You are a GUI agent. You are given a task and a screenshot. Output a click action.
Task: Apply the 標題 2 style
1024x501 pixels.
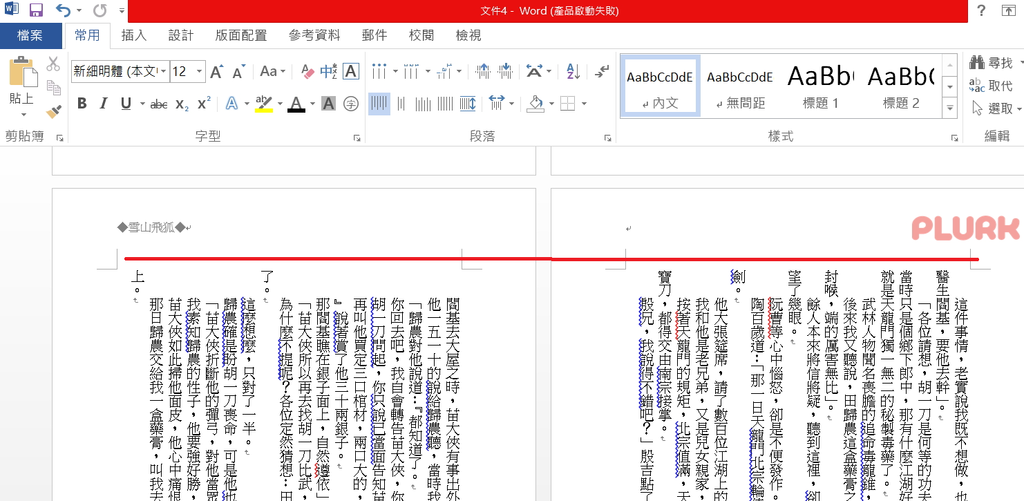pos(901,86)
